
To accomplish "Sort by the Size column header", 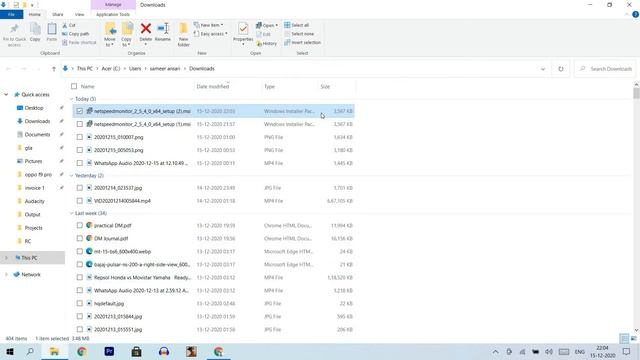I will pyautogui.click(x=325, y=87).
